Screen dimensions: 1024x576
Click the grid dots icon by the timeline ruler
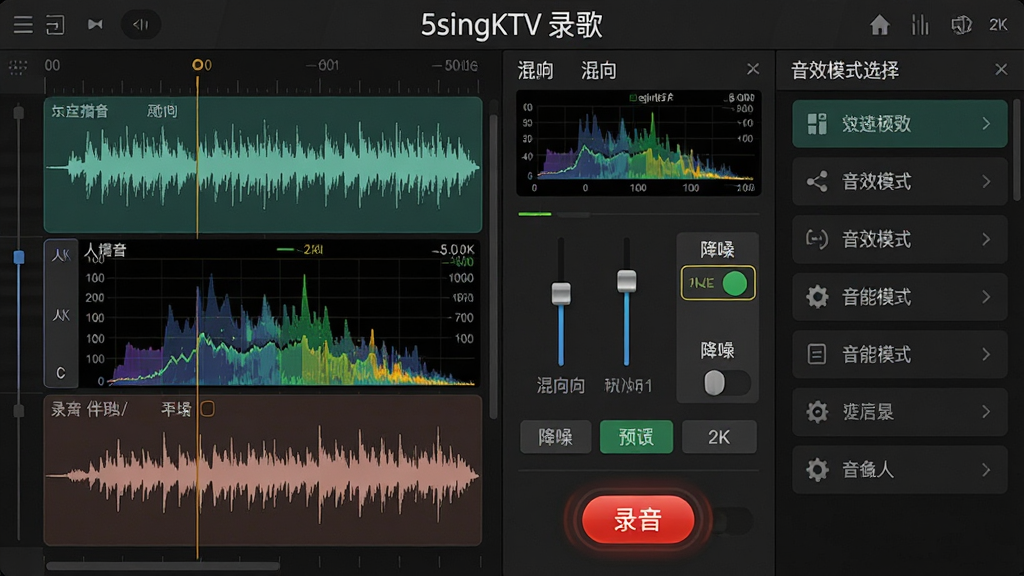[x=18, y=67]
